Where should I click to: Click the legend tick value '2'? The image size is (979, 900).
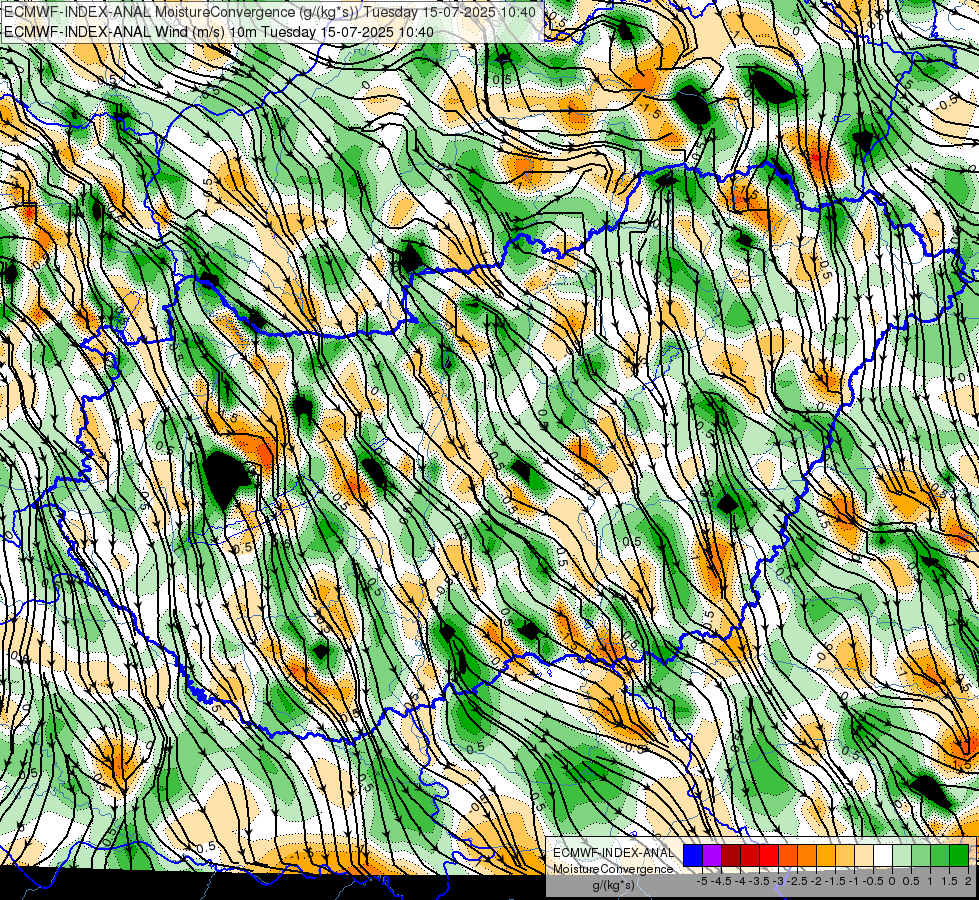(x=968, y=881)
